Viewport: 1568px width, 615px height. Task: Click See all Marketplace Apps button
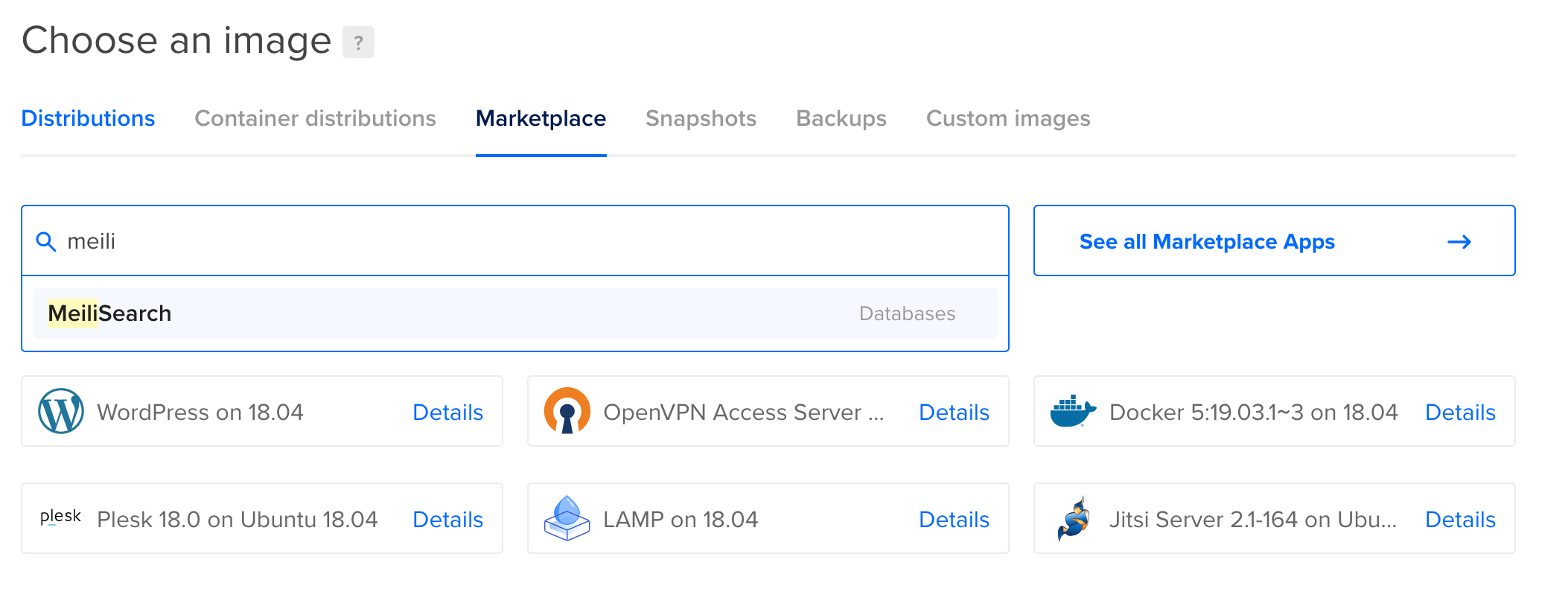click(x=1206, y=242)
